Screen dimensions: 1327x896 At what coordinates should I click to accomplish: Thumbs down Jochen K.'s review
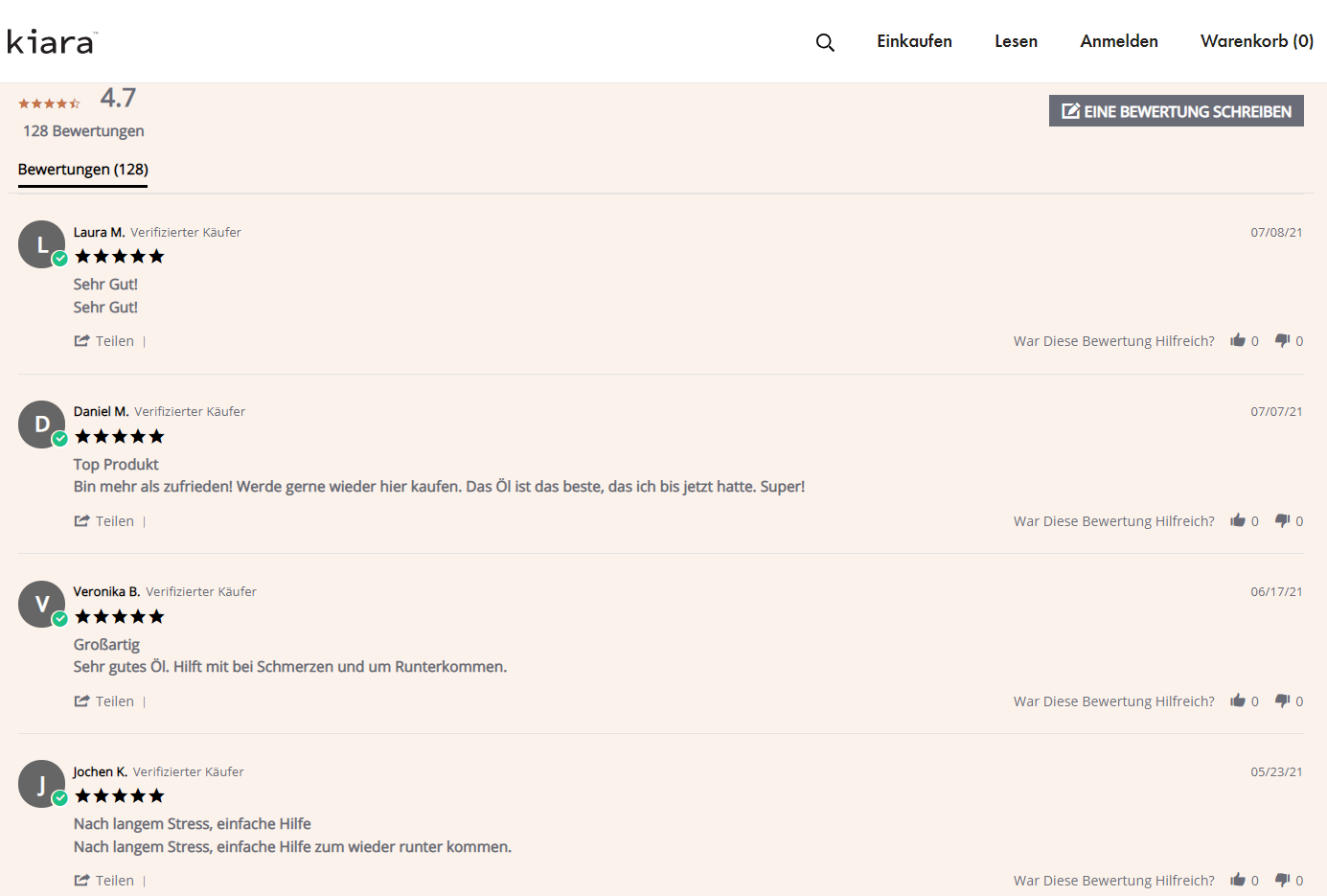(1282, 880)
